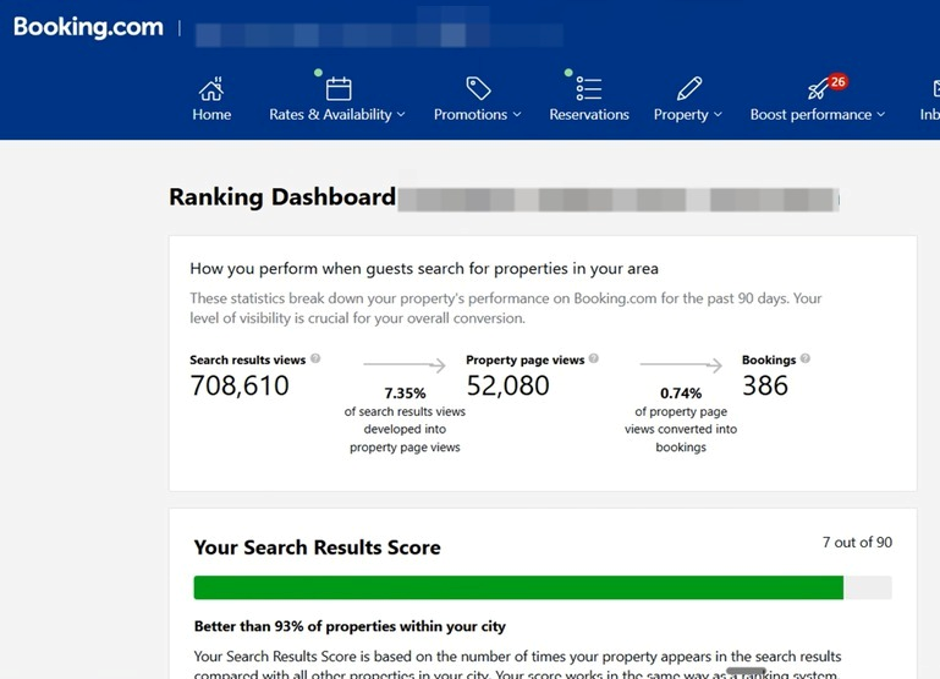The height and width of the screenshot is (679, 940).
Task: Click the 386 bookings value
Action: 765,385
